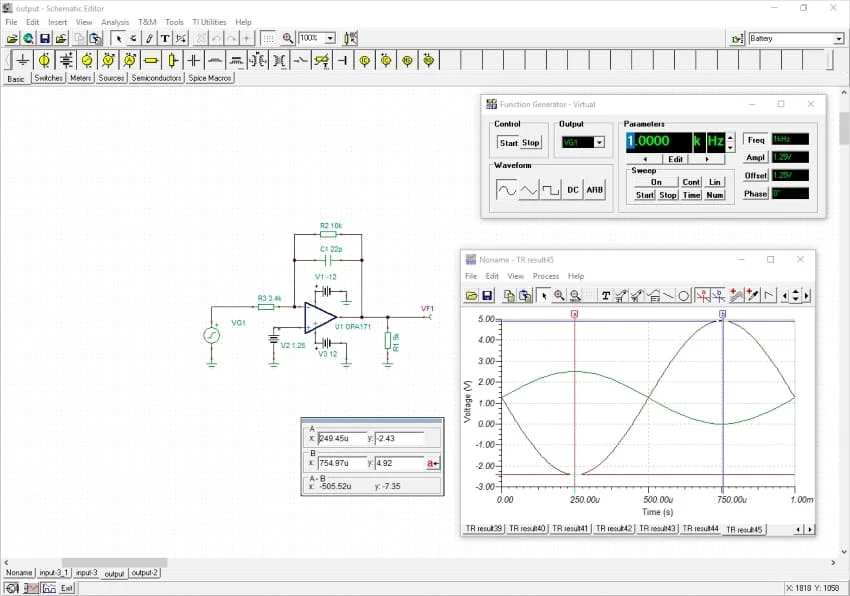Image resolution: width=850 pixels, height=596 pixels.
Task: Toggle sweep On in the Function Generator
Action: [x=656, y=182]
